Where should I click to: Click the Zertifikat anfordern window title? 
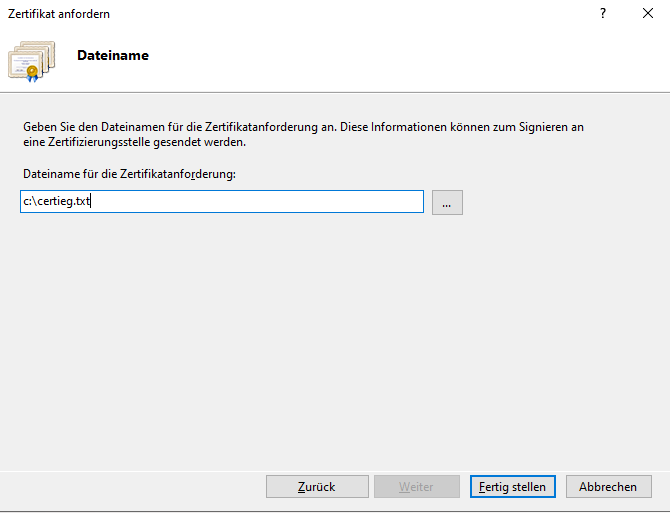coord(59,14)
